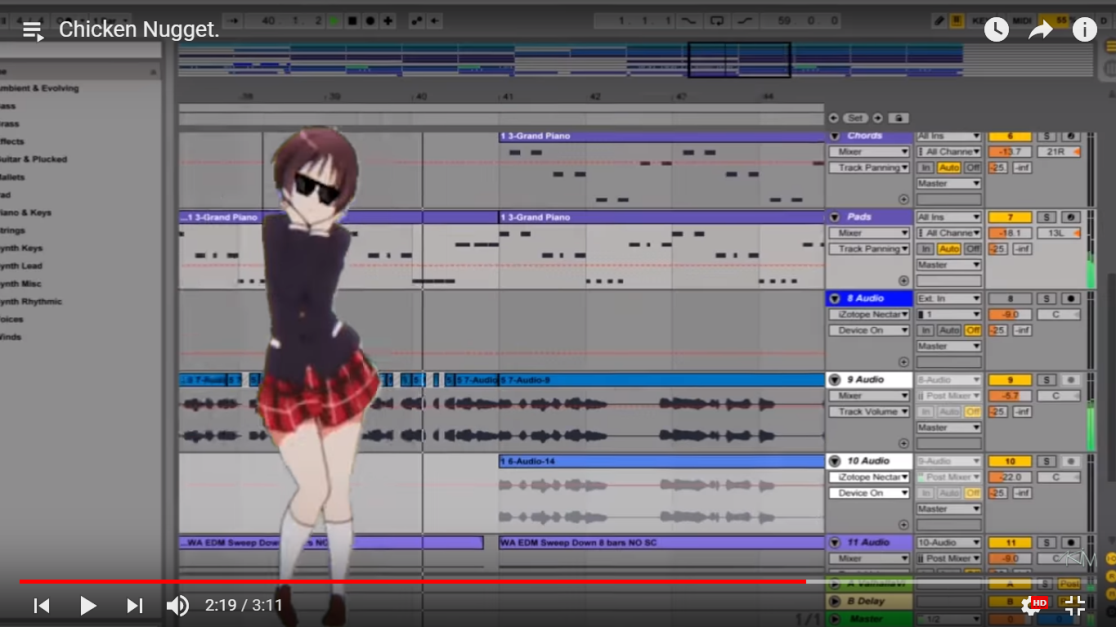
Task: Open the YouTube settings gear
Action: pyautogui.click(x=1031, y=604)
